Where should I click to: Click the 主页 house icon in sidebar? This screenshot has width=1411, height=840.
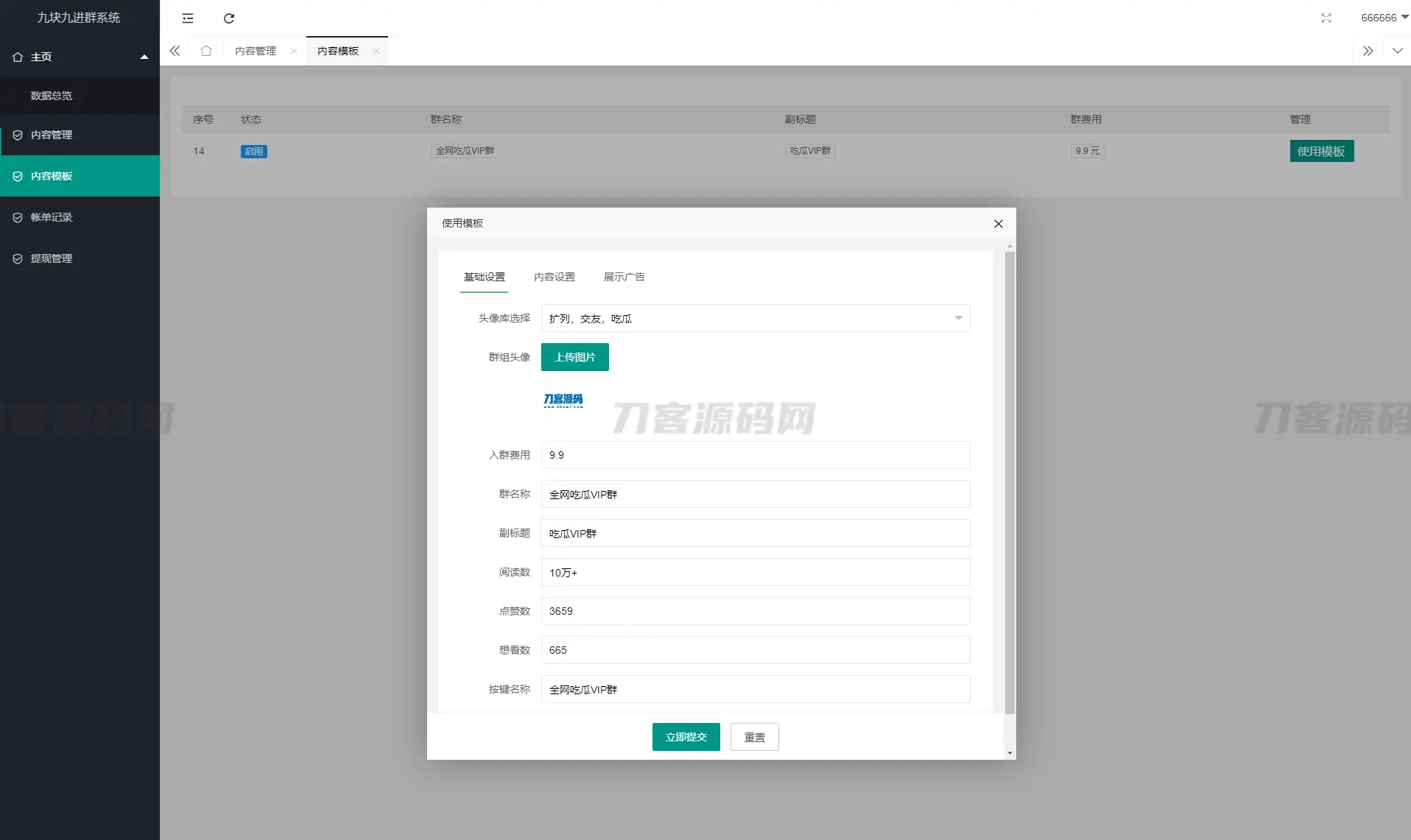point(17,56)
